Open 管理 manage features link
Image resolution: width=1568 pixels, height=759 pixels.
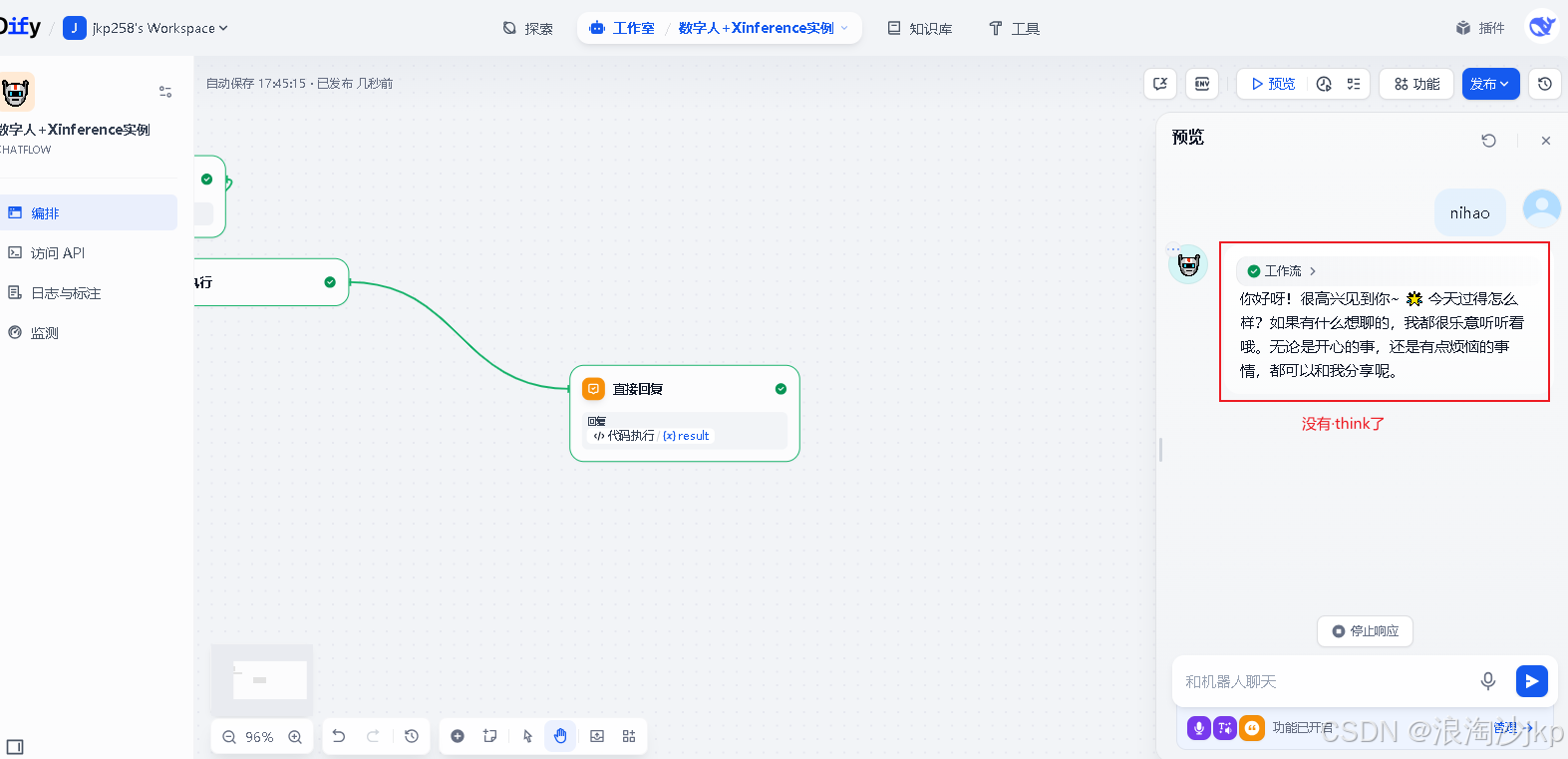[1512, 728]
